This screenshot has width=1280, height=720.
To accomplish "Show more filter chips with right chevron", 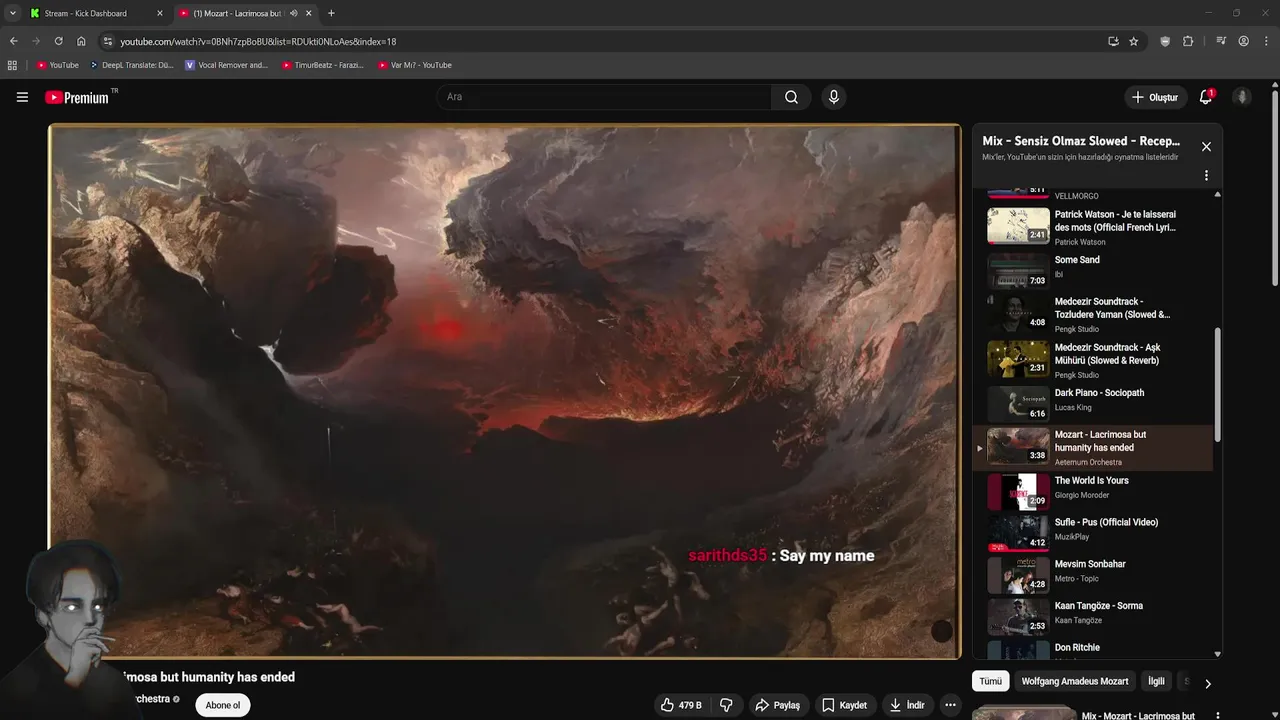I will coord(1207,684).
